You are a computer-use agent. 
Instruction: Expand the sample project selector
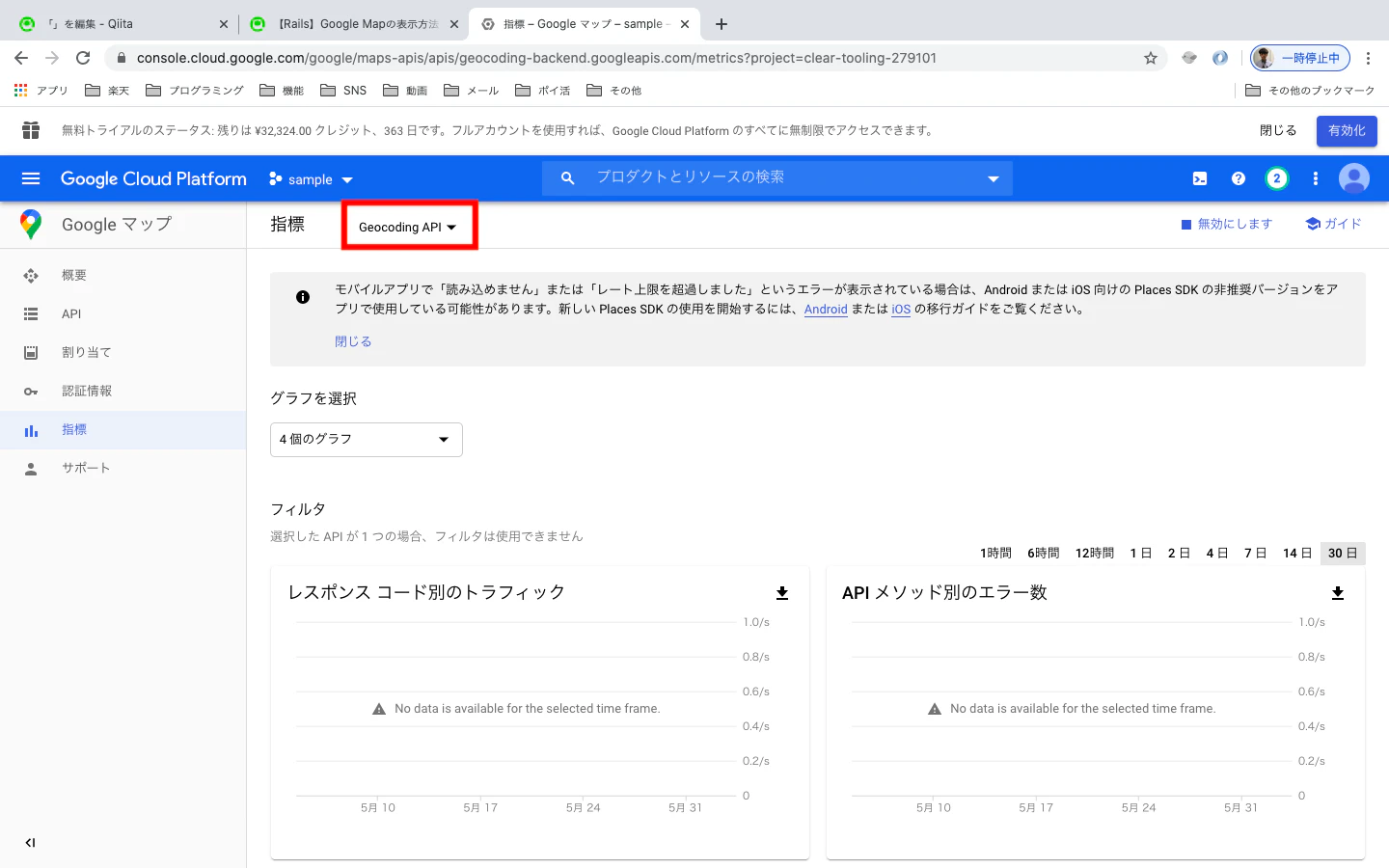click(311, 179)
